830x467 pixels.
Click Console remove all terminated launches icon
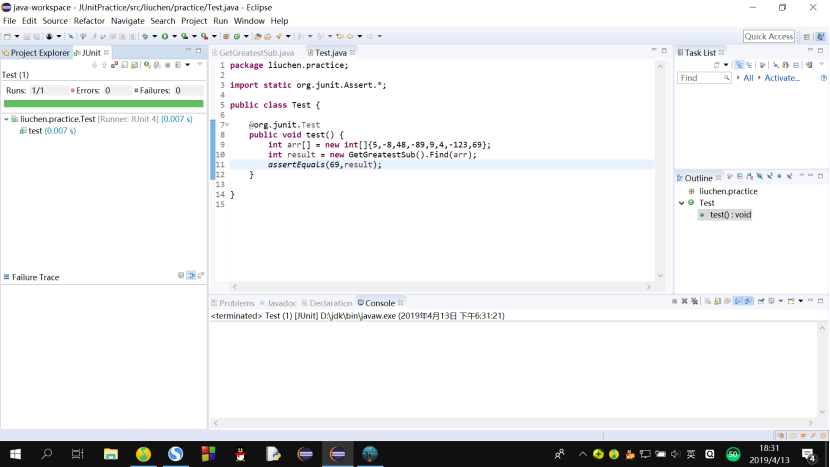(x=694, y=301)
